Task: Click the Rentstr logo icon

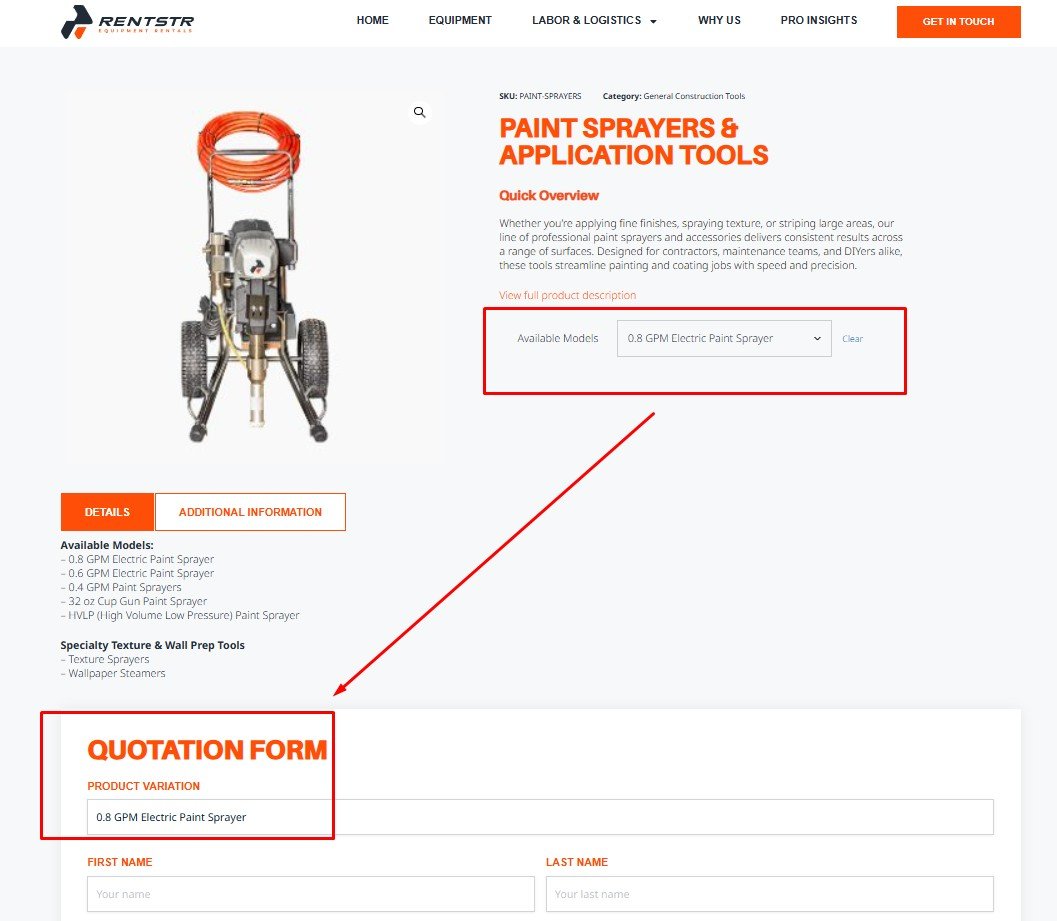Action: [x=76, y=21]
